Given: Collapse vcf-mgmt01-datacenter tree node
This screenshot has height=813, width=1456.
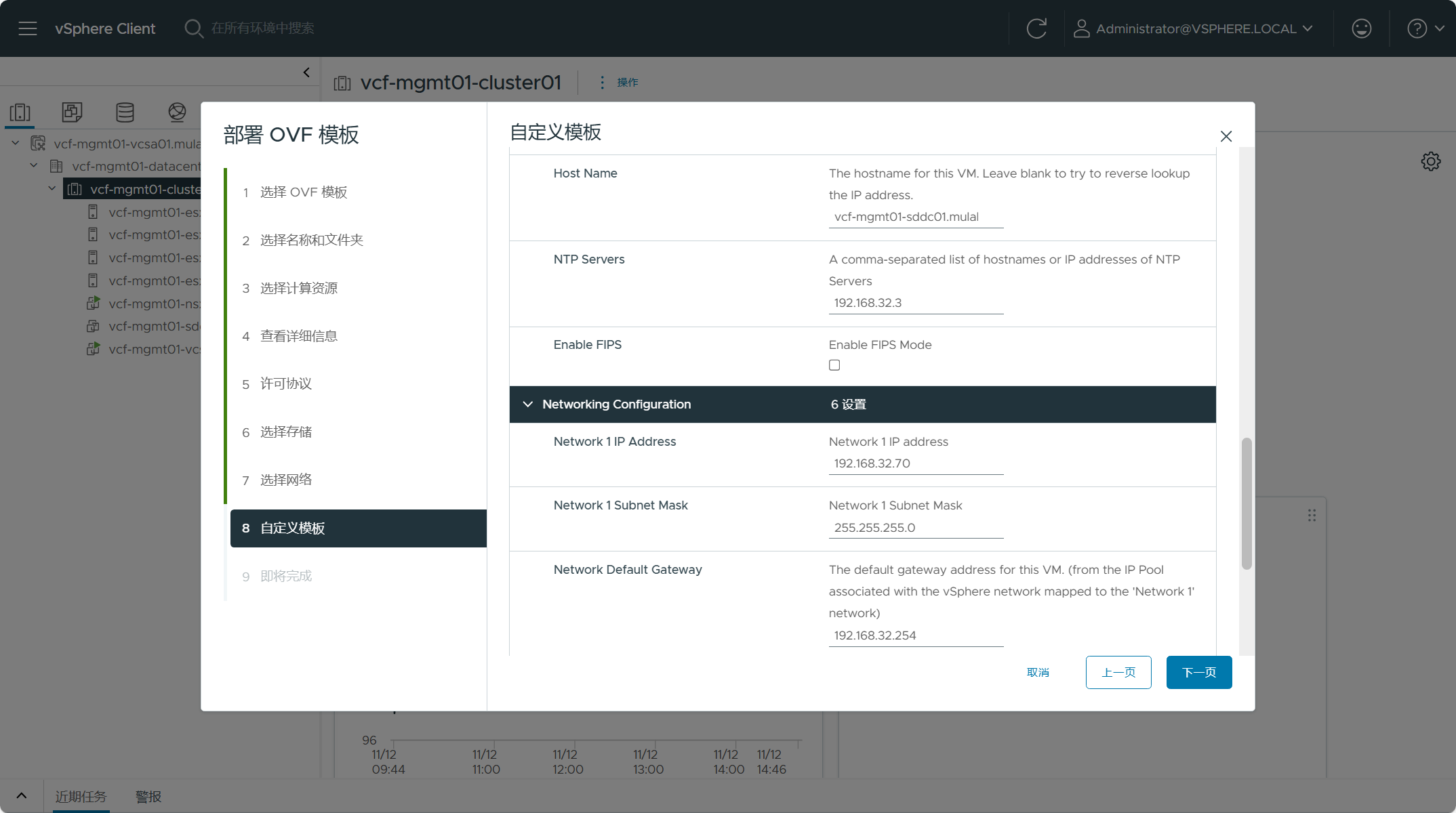Looking at the screenshot, I should (34, 166).
